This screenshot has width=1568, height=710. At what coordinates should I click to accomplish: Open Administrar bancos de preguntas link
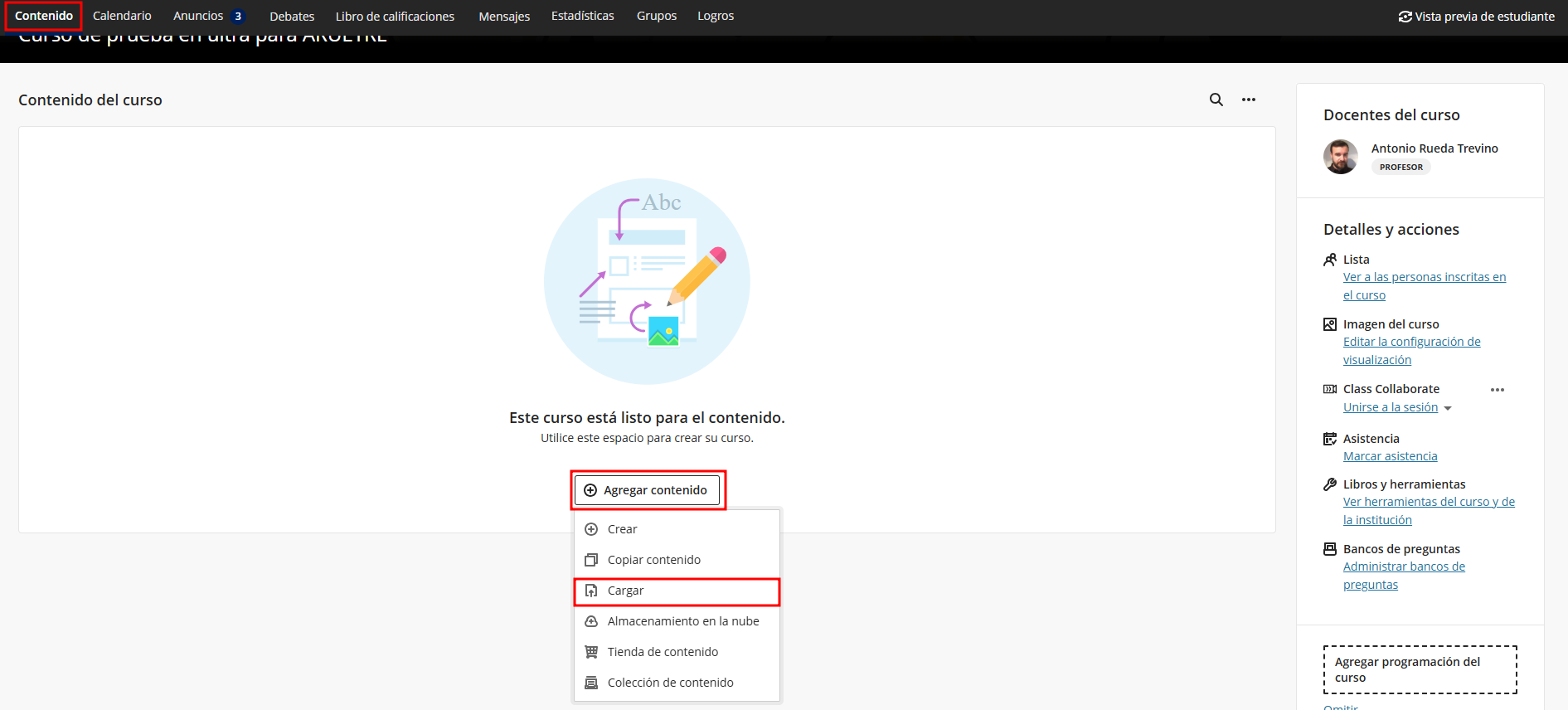click(1404, 567)
